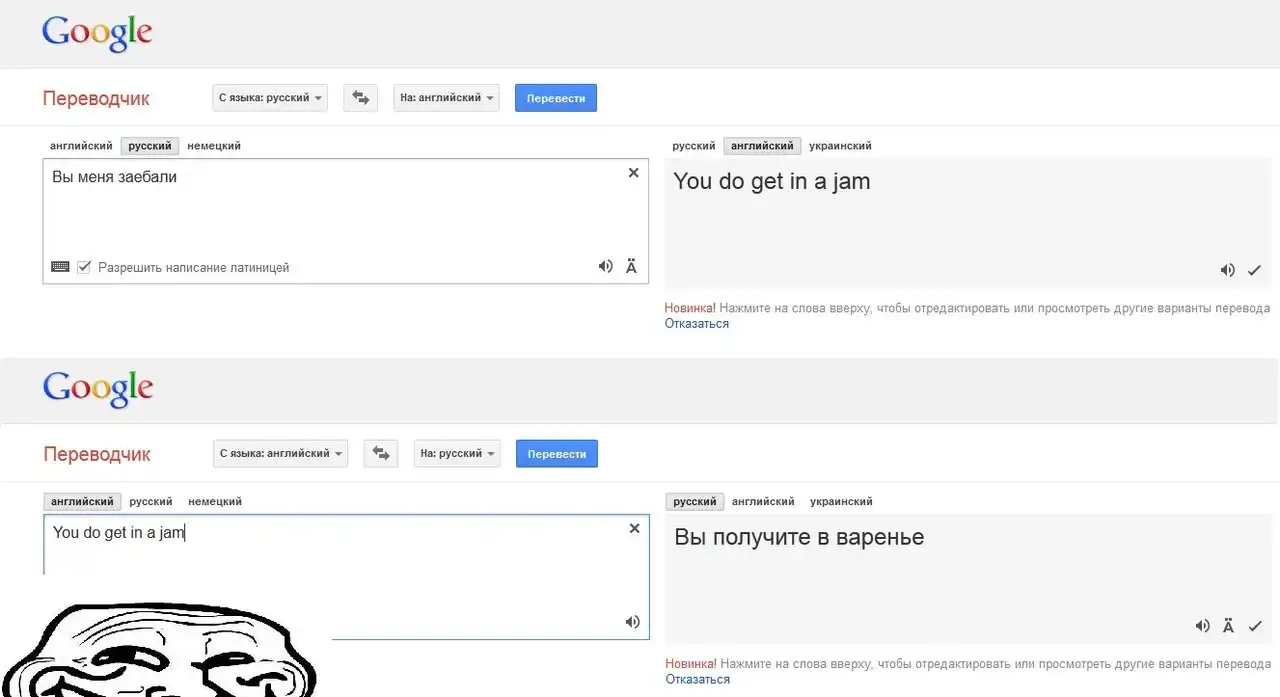Image resolution: width=1280 pixels, height=697 pixels.
Task: Expand 'С языка: английский' dropdown in lower translator
Action: pos(280,453)
